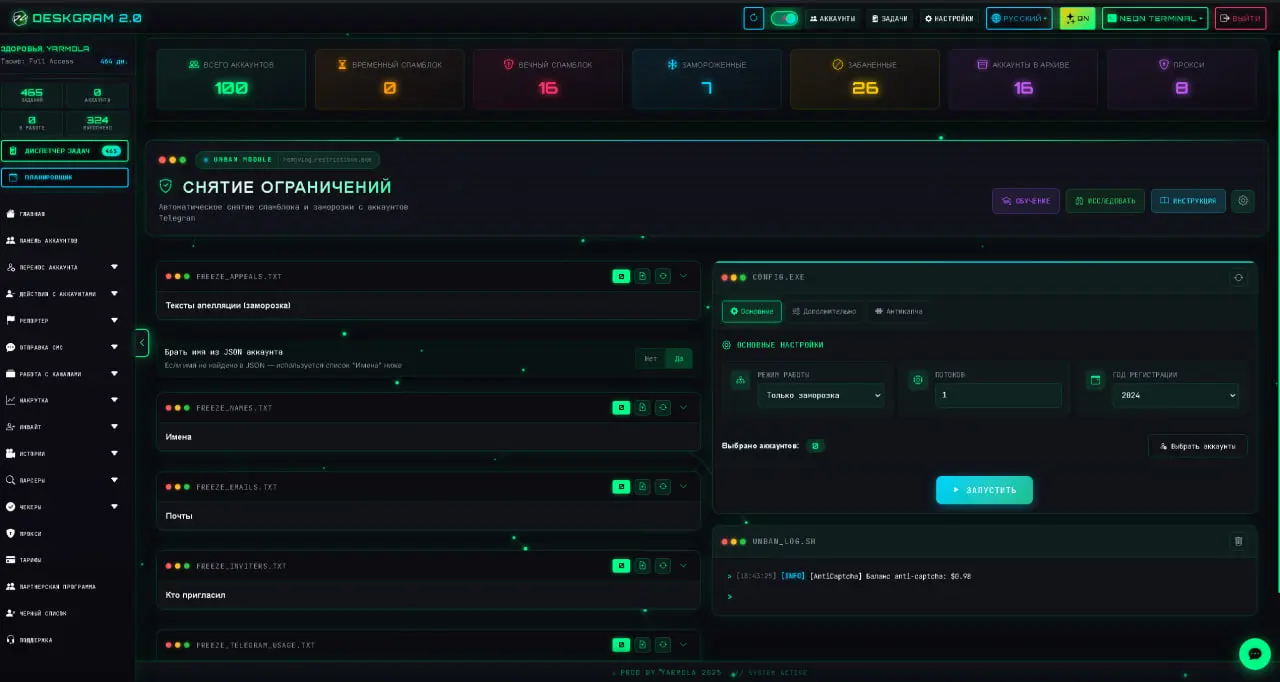1280x682 pixels.
Task: Click the Запустить button
Action: [984, 490]
